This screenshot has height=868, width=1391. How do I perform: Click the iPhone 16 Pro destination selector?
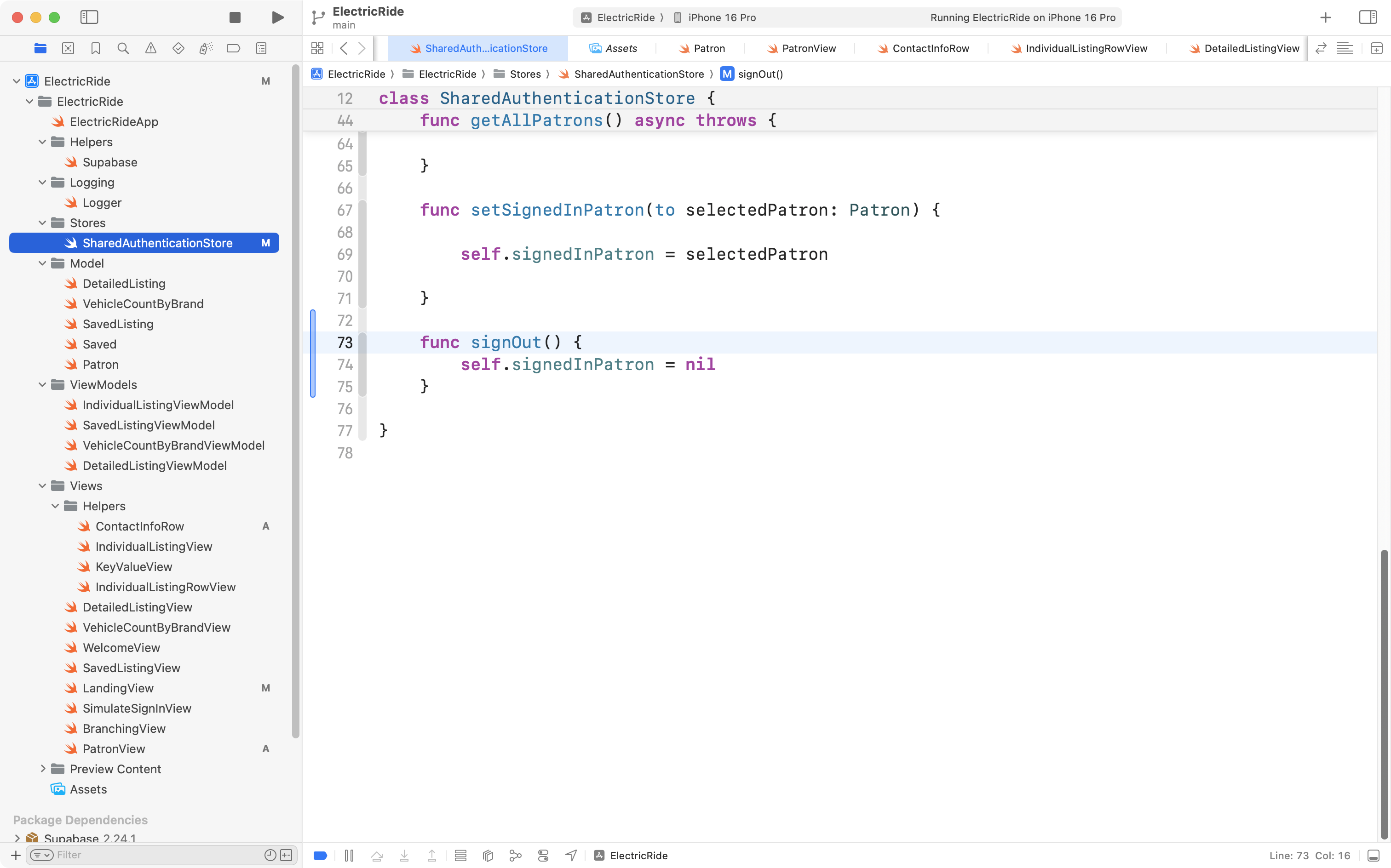[721, 17]
